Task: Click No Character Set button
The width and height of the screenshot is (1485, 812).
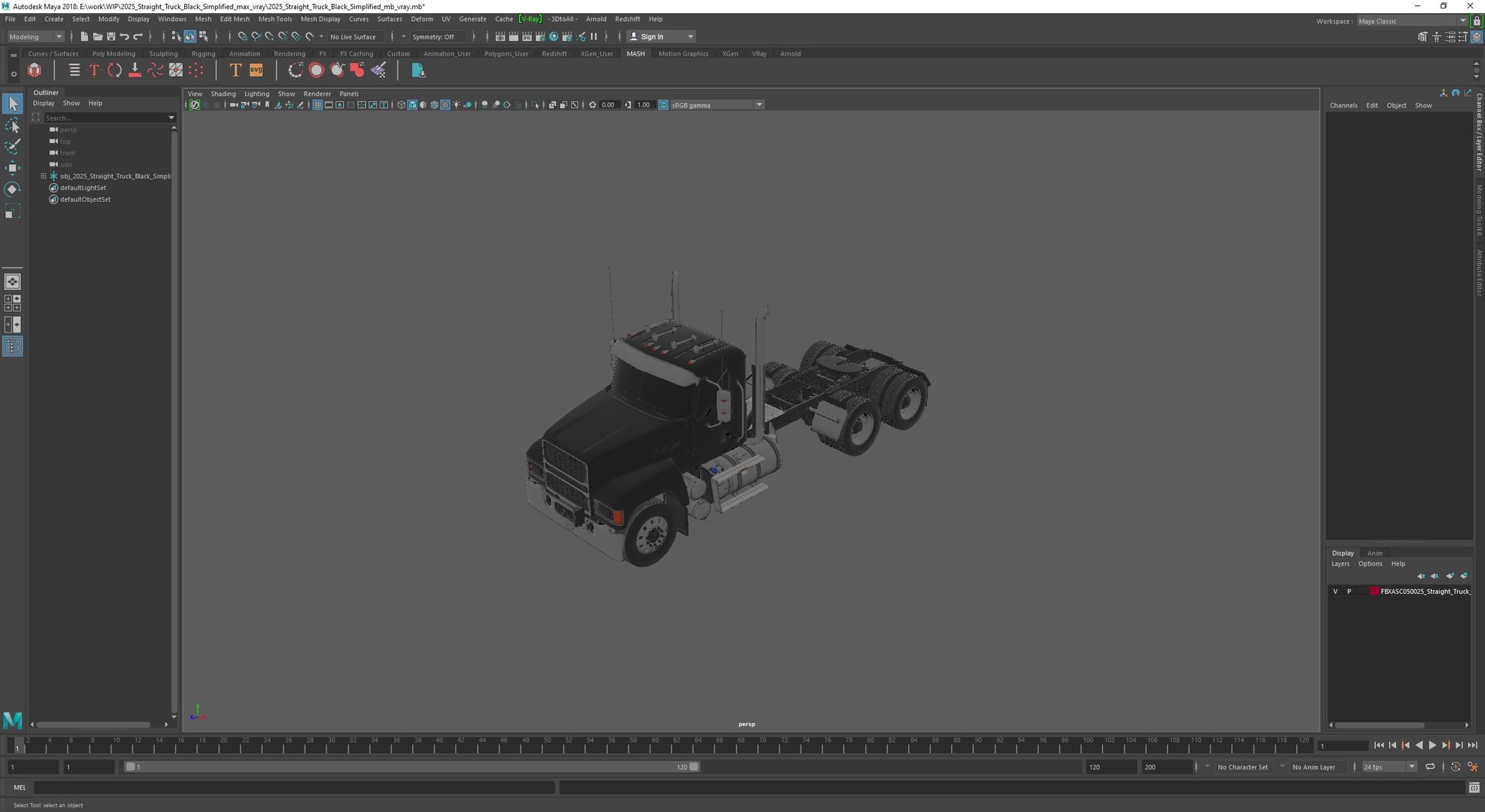Action: tap(1242, 767)
